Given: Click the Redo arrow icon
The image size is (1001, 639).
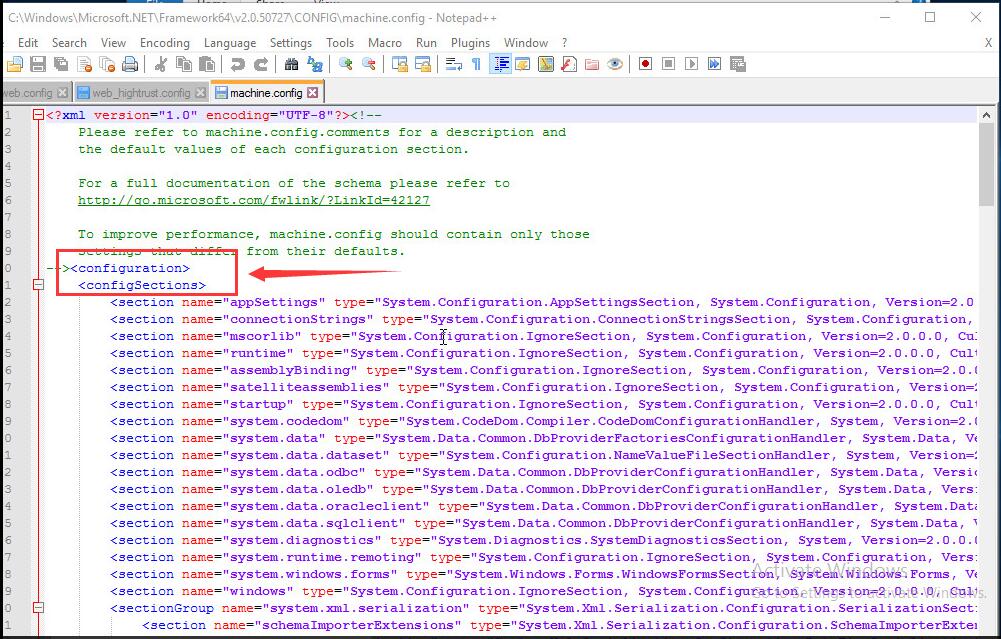Looking at the screenshot, I should pyautogui.click(x=260, y=63).
